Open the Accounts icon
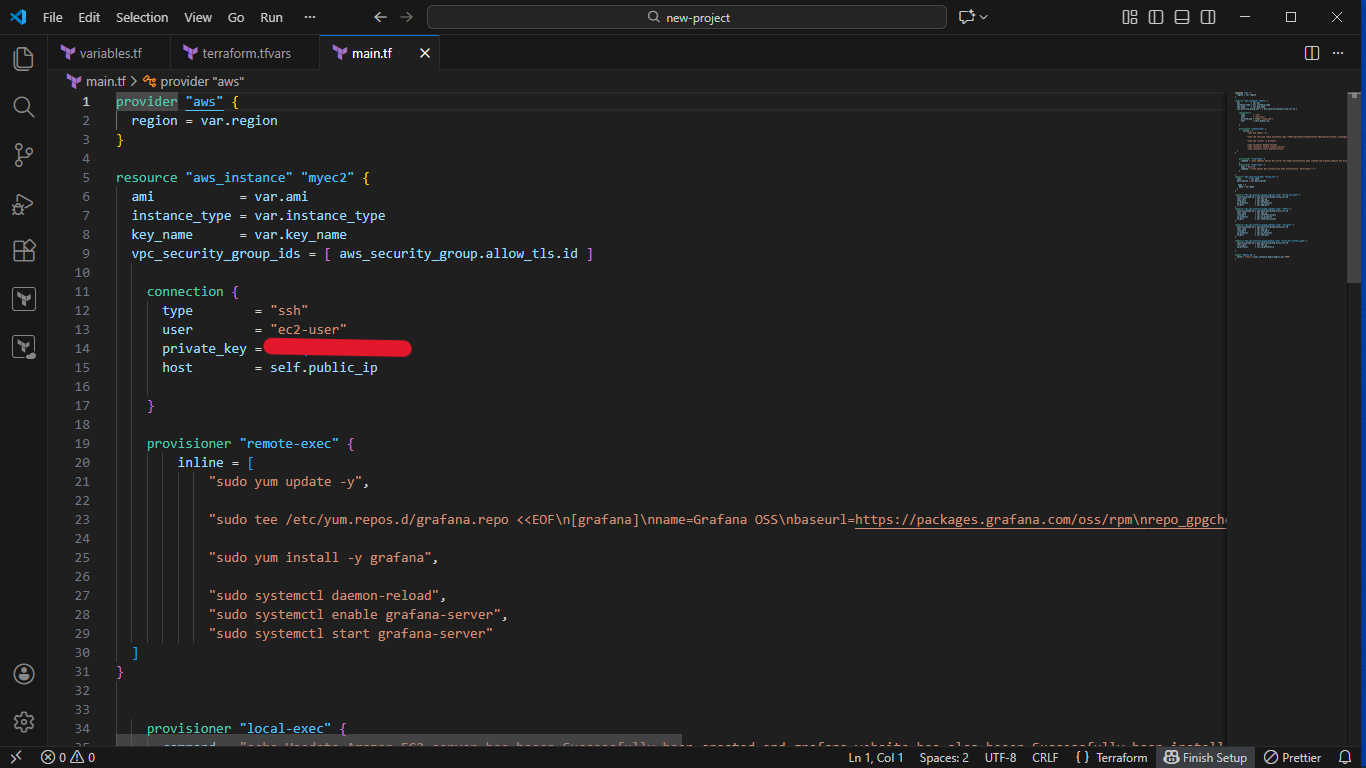The width and height of the screenshot is (1366, 768). (x=23, y=673)
